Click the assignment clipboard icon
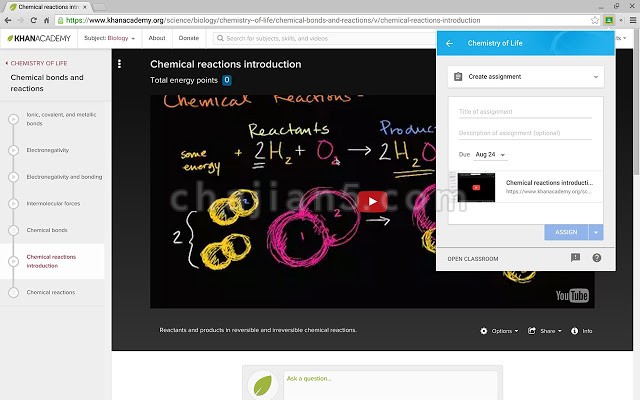This screenshot has width=640, height=400. 458,77
